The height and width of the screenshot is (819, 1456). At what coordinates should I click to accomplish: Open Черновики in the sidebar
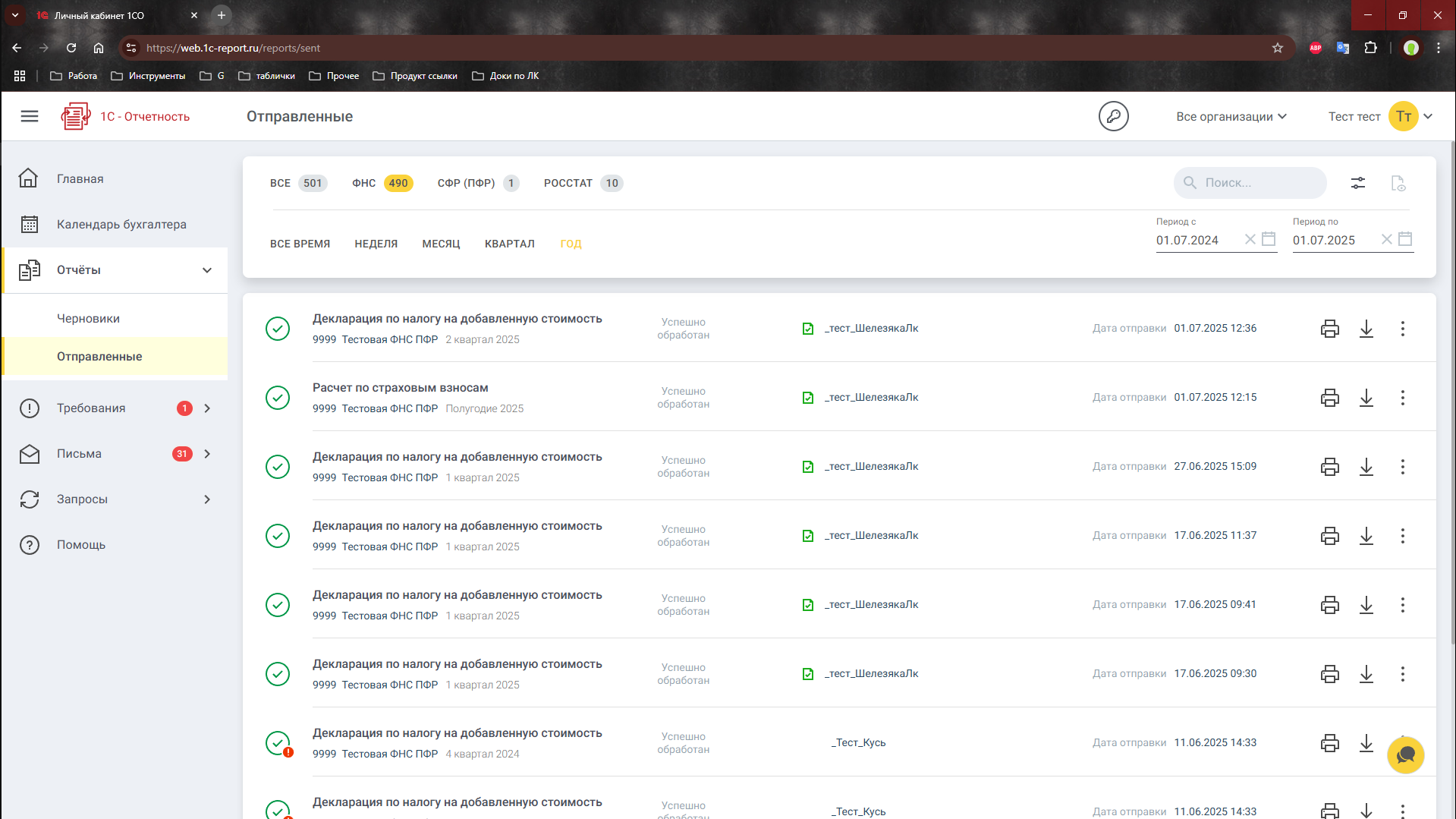[88, 319]
